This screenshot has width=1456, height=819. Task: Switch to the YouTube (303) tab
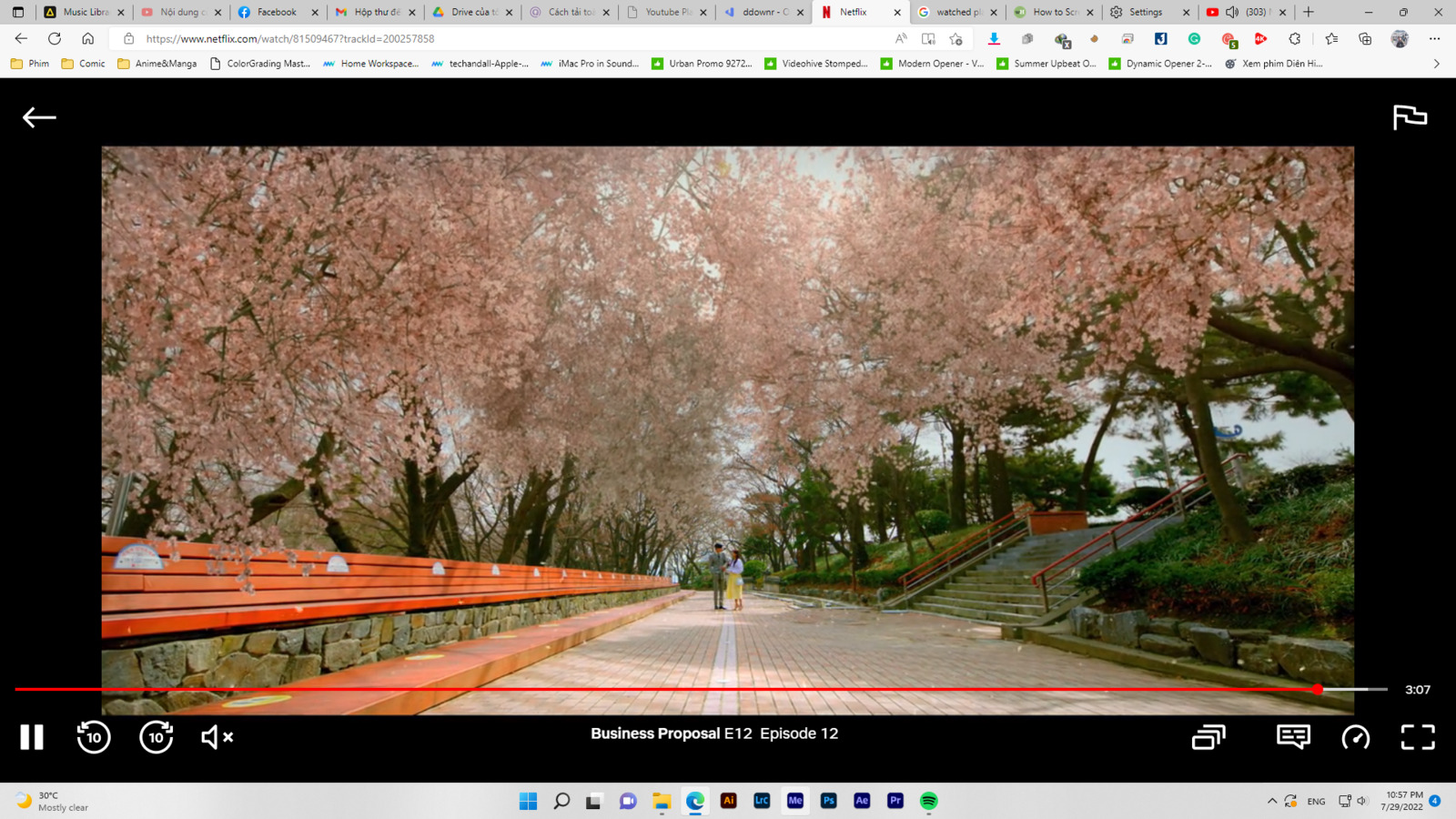pyautogui.click(x=1246, y=12)
